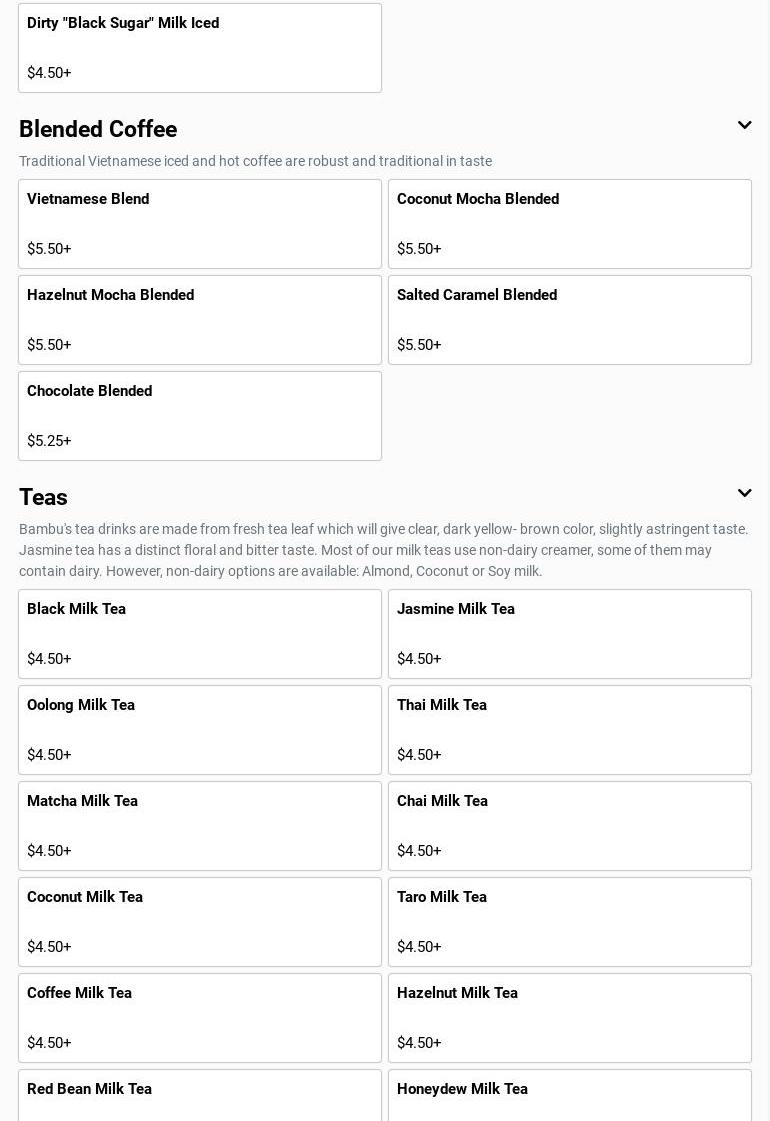
Task: Choose the Oolong Milk Tea item
Action: pos(200,730)
